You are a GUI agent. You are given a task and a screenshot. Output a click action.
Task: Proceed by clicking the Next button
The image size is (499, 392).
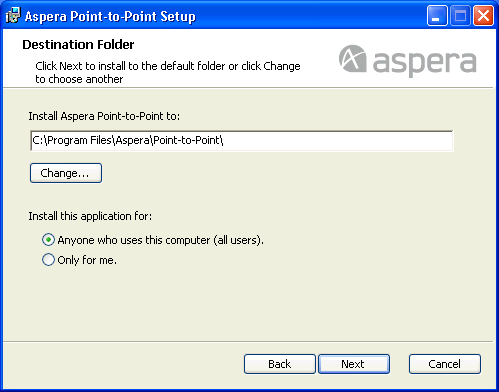[354, 364]
